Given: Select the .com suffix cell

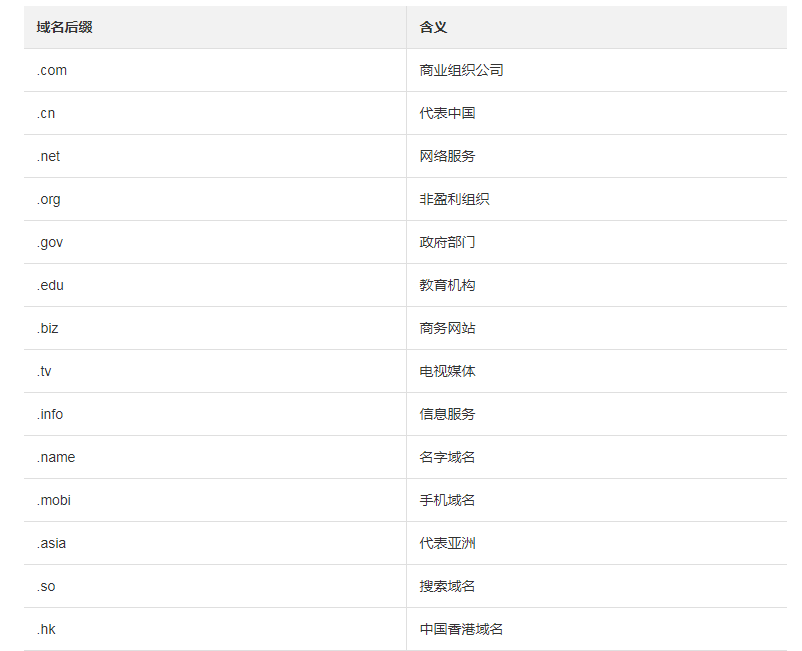Looking at the screenshot, I should coord(52,70).
